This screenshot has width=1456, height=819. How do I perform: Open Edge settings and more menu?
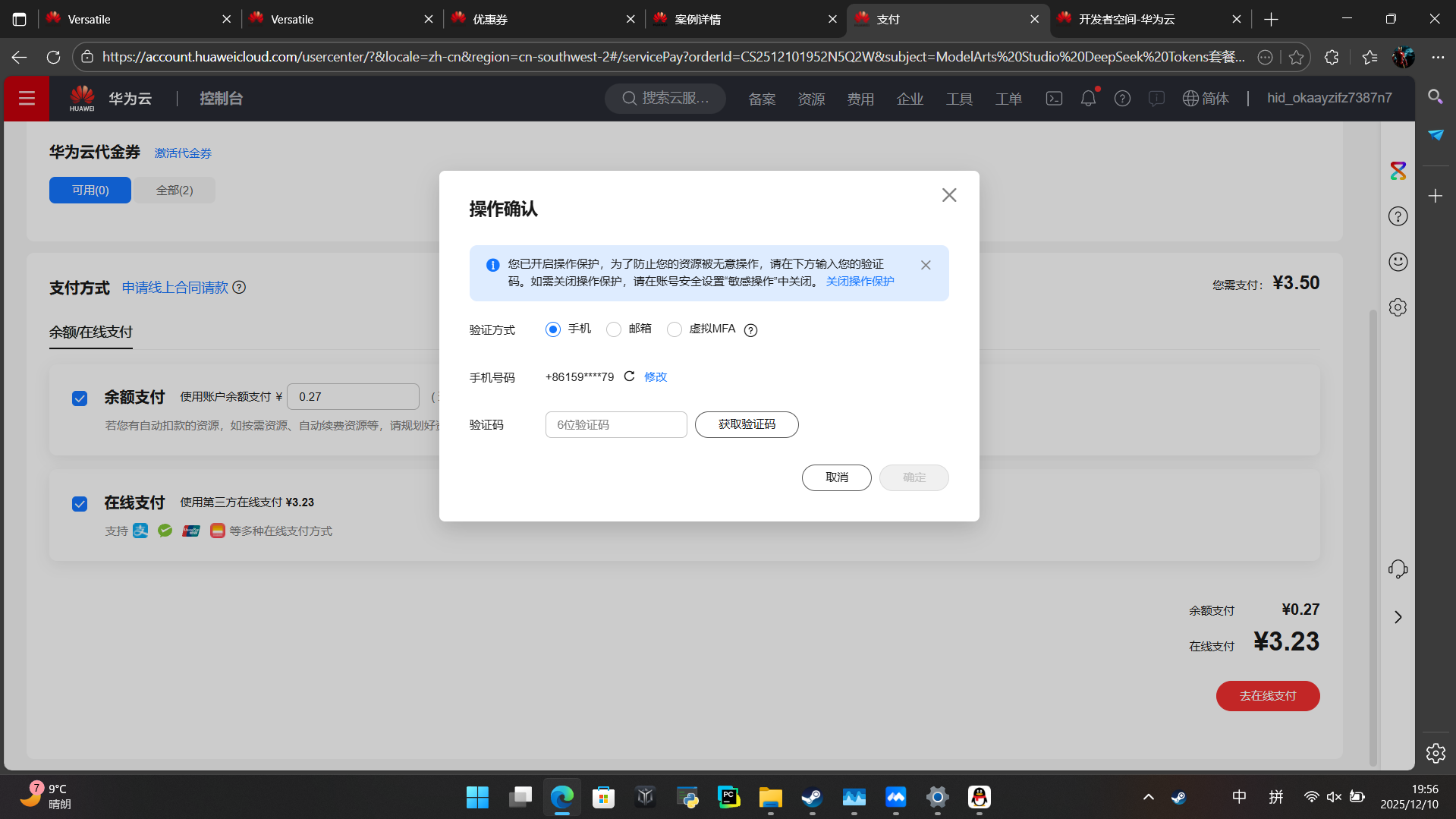[x=1438, y=58]
